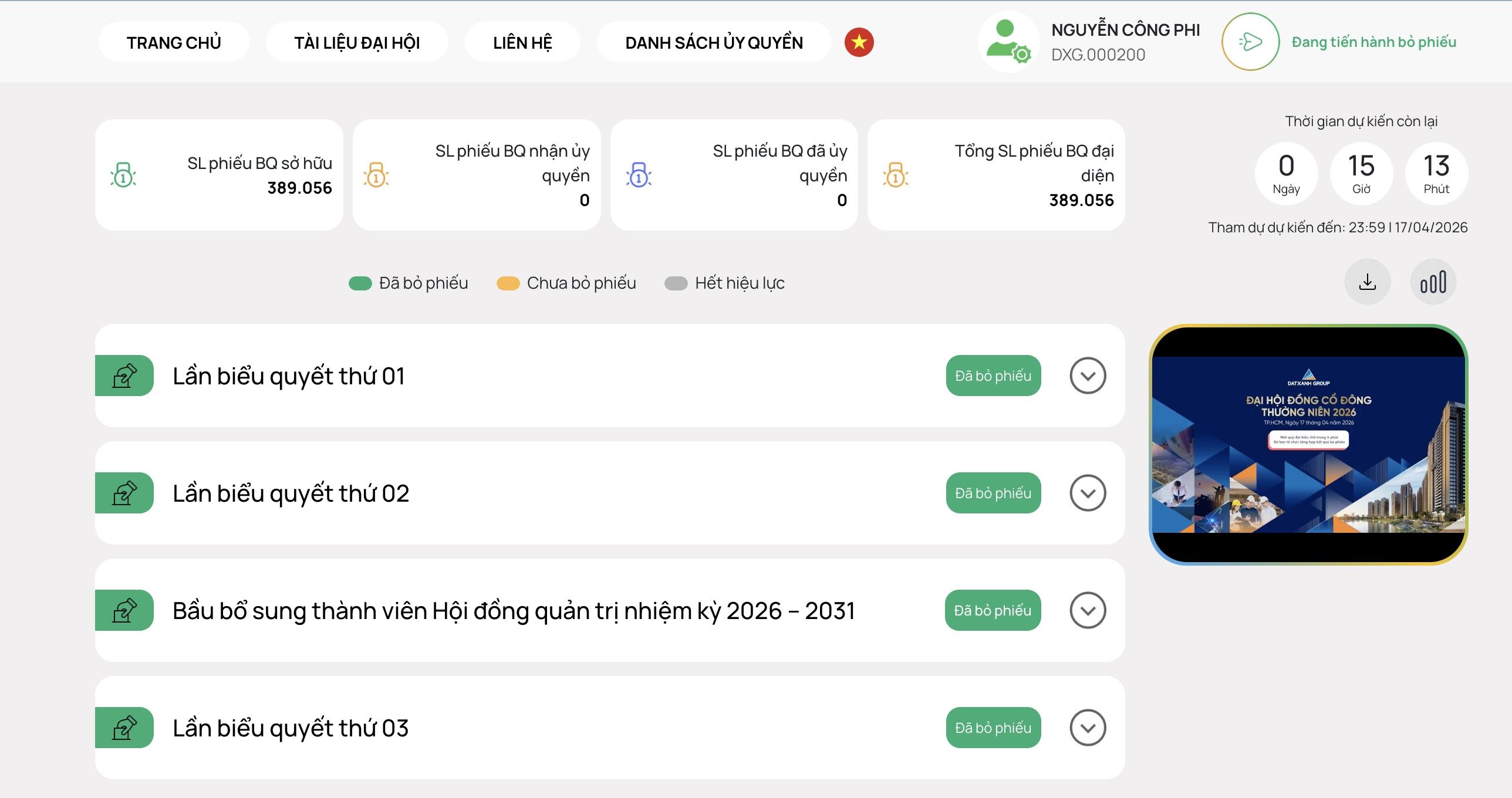The height and width of the screenshot is (798, 1512).
Task: Open the shareholder meeting livestream thumbnail
Action: pos(1308,445)
